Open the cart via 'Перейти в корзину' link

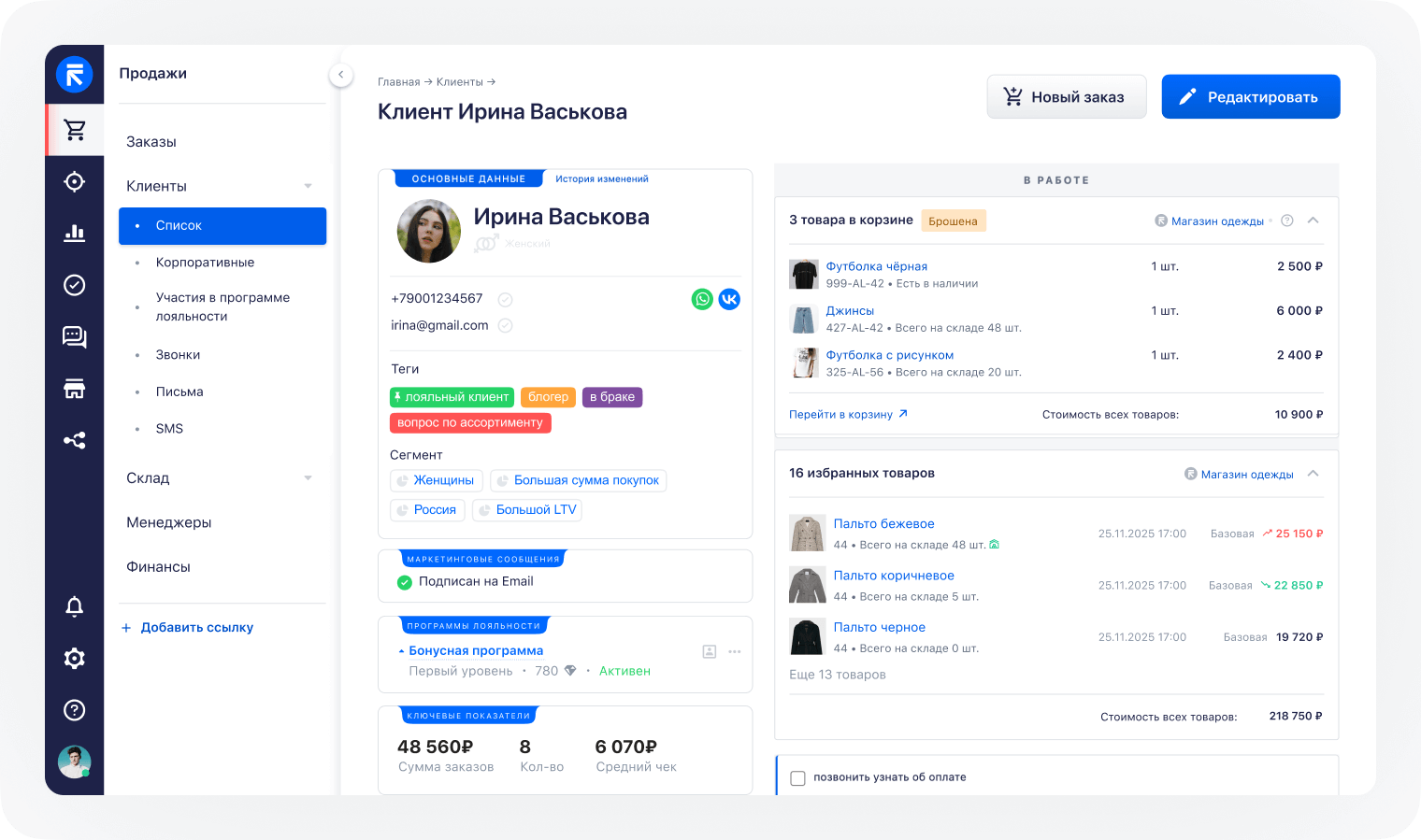(841, 414)
